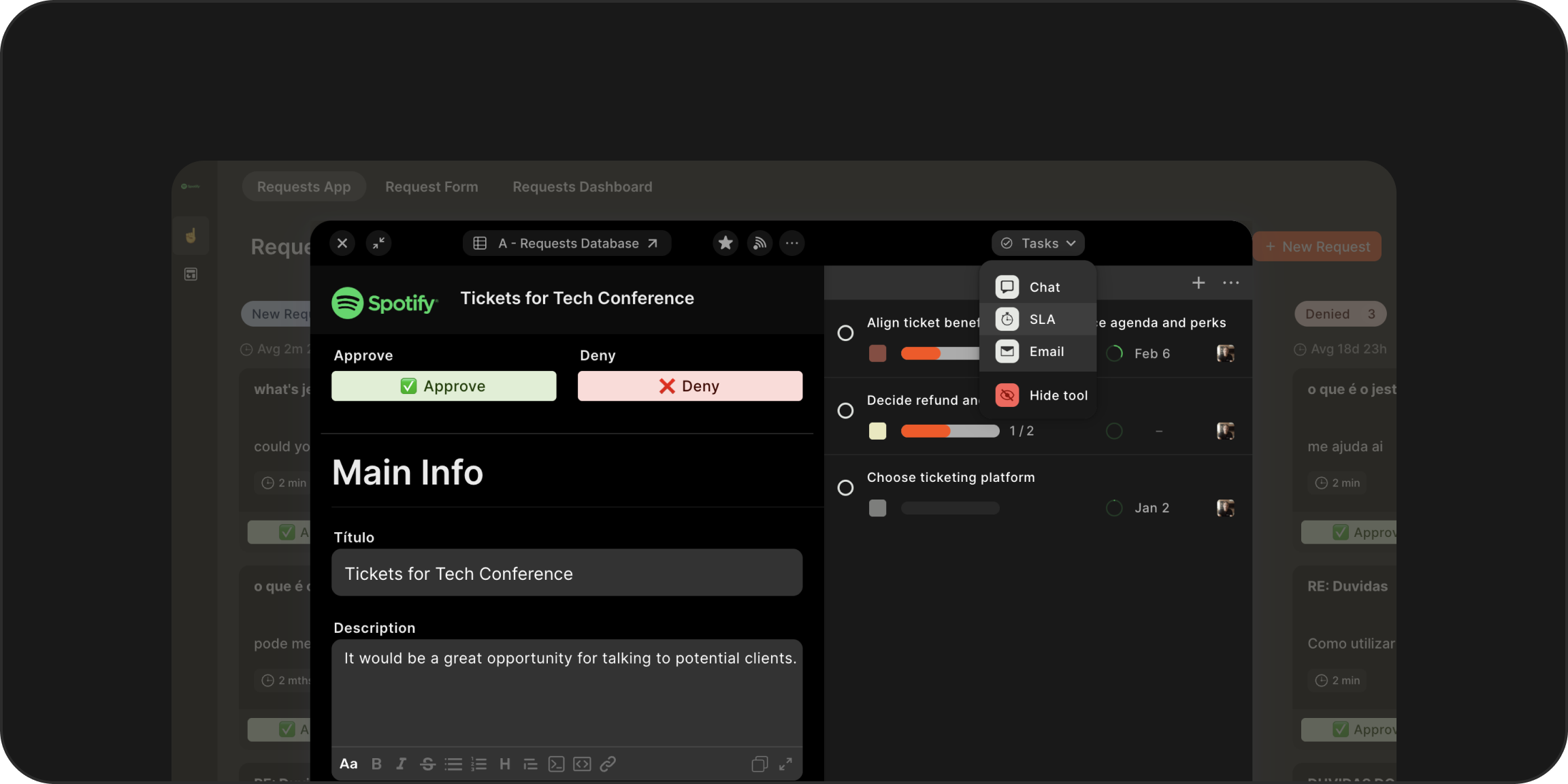Complete the 'Choose ticketing platform' task
This screenshot has width=1568, height=784.
(x=845, y=488)
